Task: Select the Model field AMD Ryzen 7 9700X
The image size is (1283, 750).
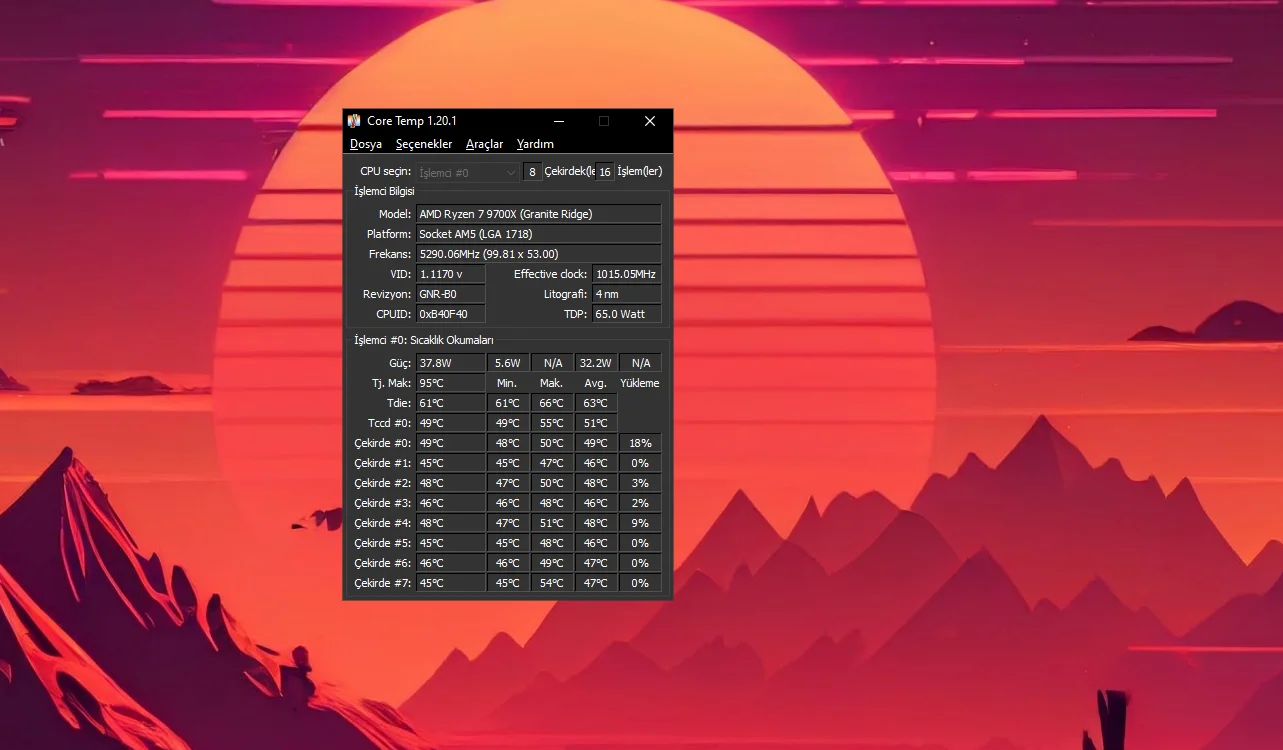Action: [x=539, y=214]
